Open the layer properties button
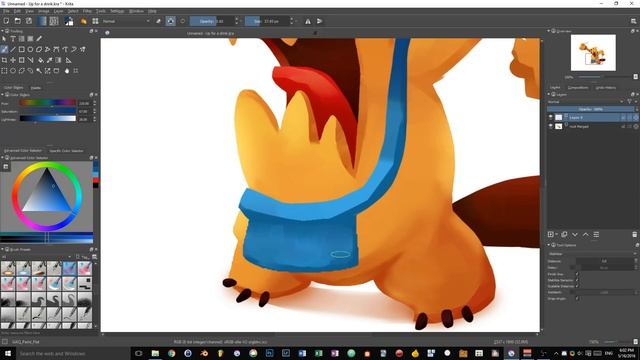Viewport: 640px width, 360px height. tap(596, 234)
